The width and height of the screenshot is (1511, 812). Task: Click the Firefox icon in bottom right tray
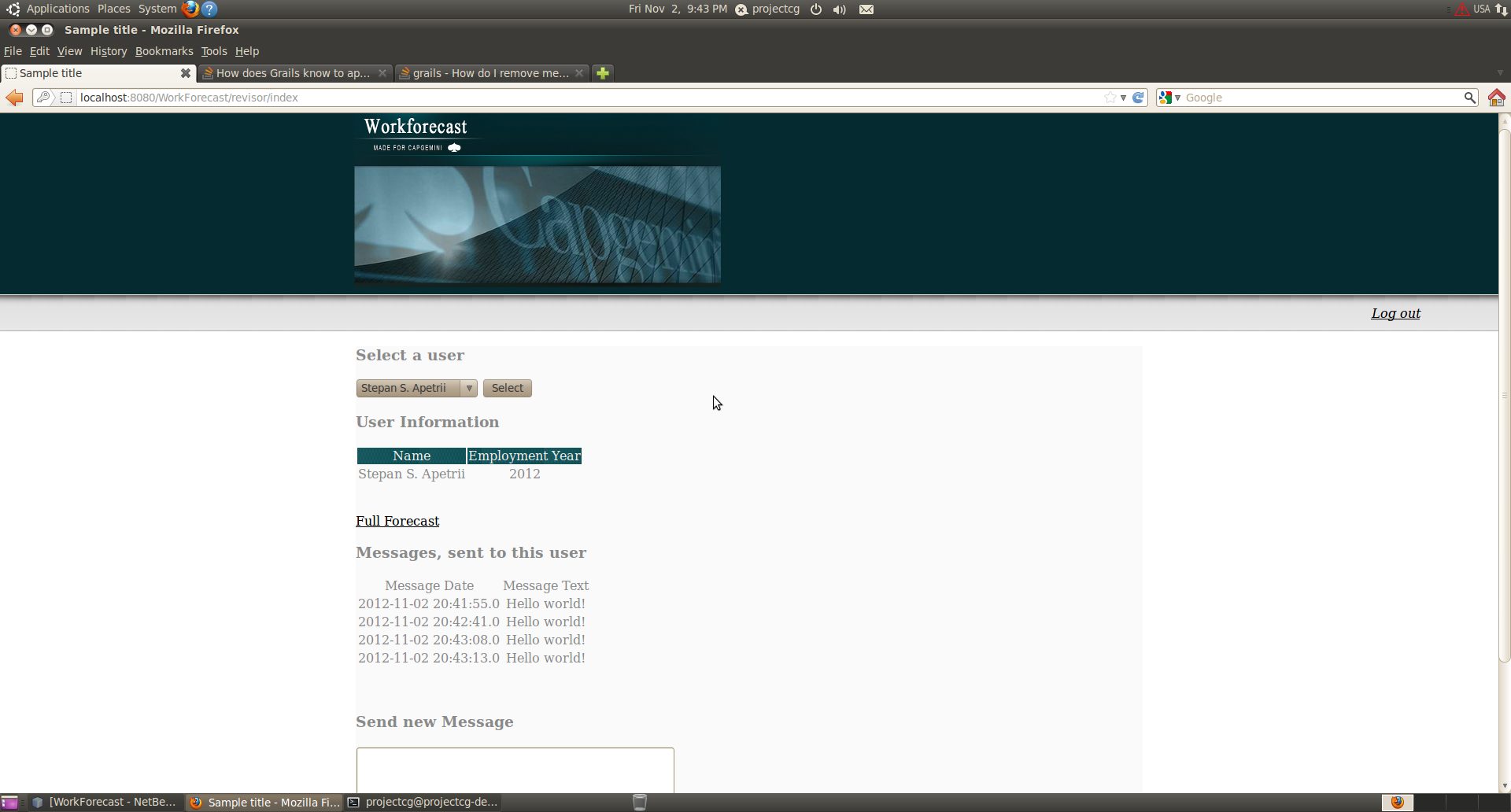1398,803
